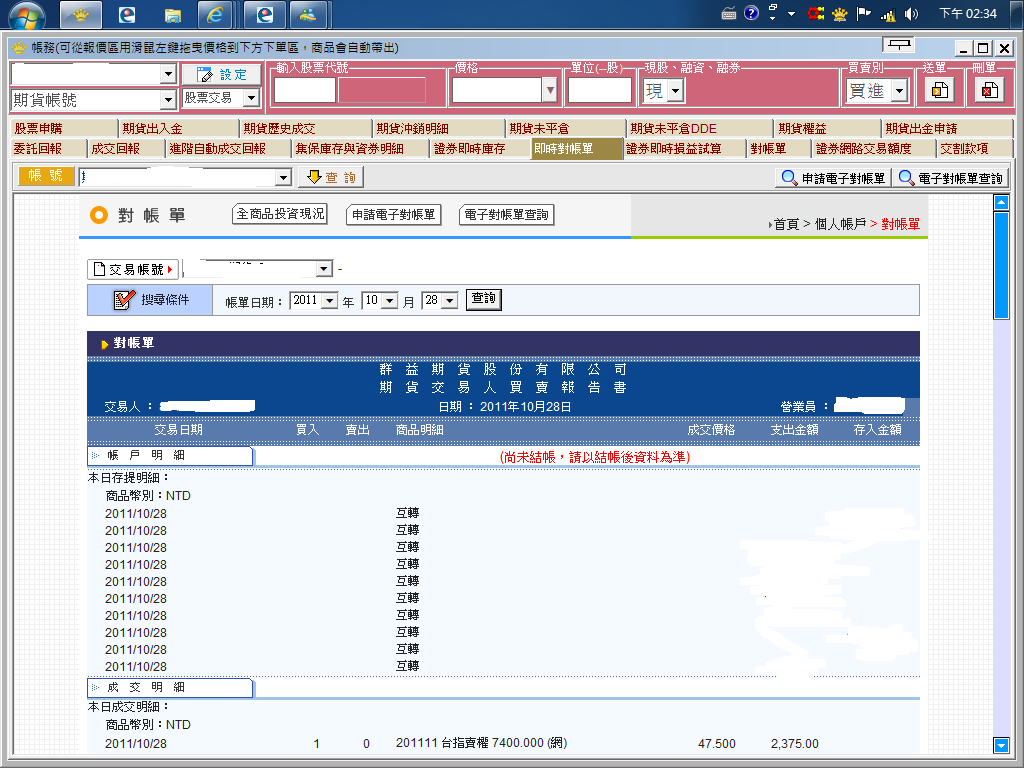Click the network signal tray icon
Viewport: 1024px width, 768px height.
[888, 14]
